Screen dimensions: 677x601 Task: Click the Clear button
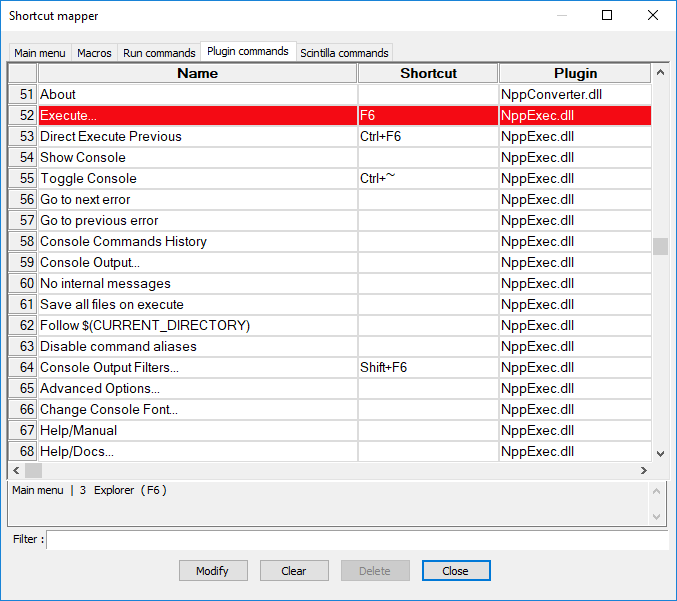click(294, 570)
